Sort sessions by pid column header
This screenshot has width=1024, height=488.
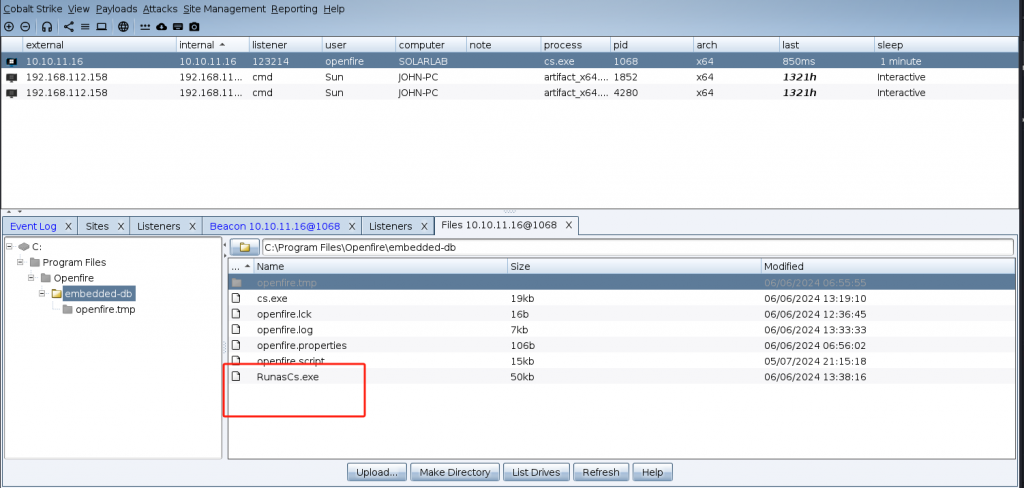click(x=652, y=45)
